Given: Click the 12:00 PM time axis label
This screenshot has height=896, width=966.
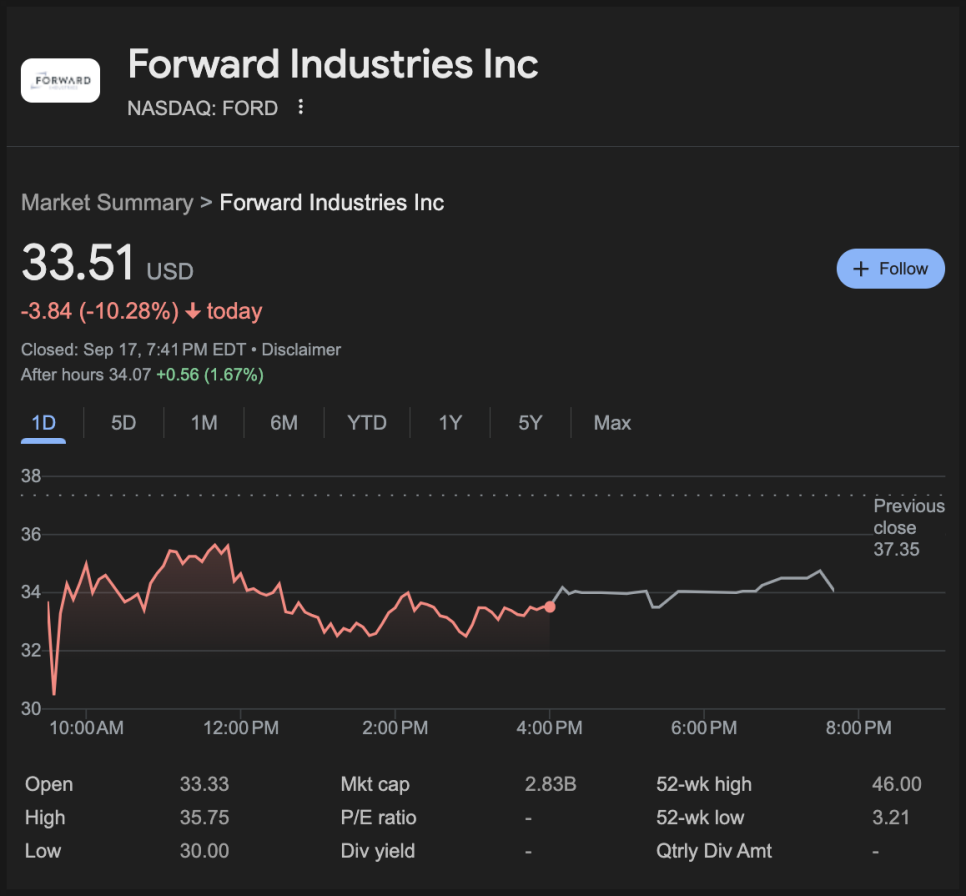Looking at the screenshot, I should (x=241, y=728).
